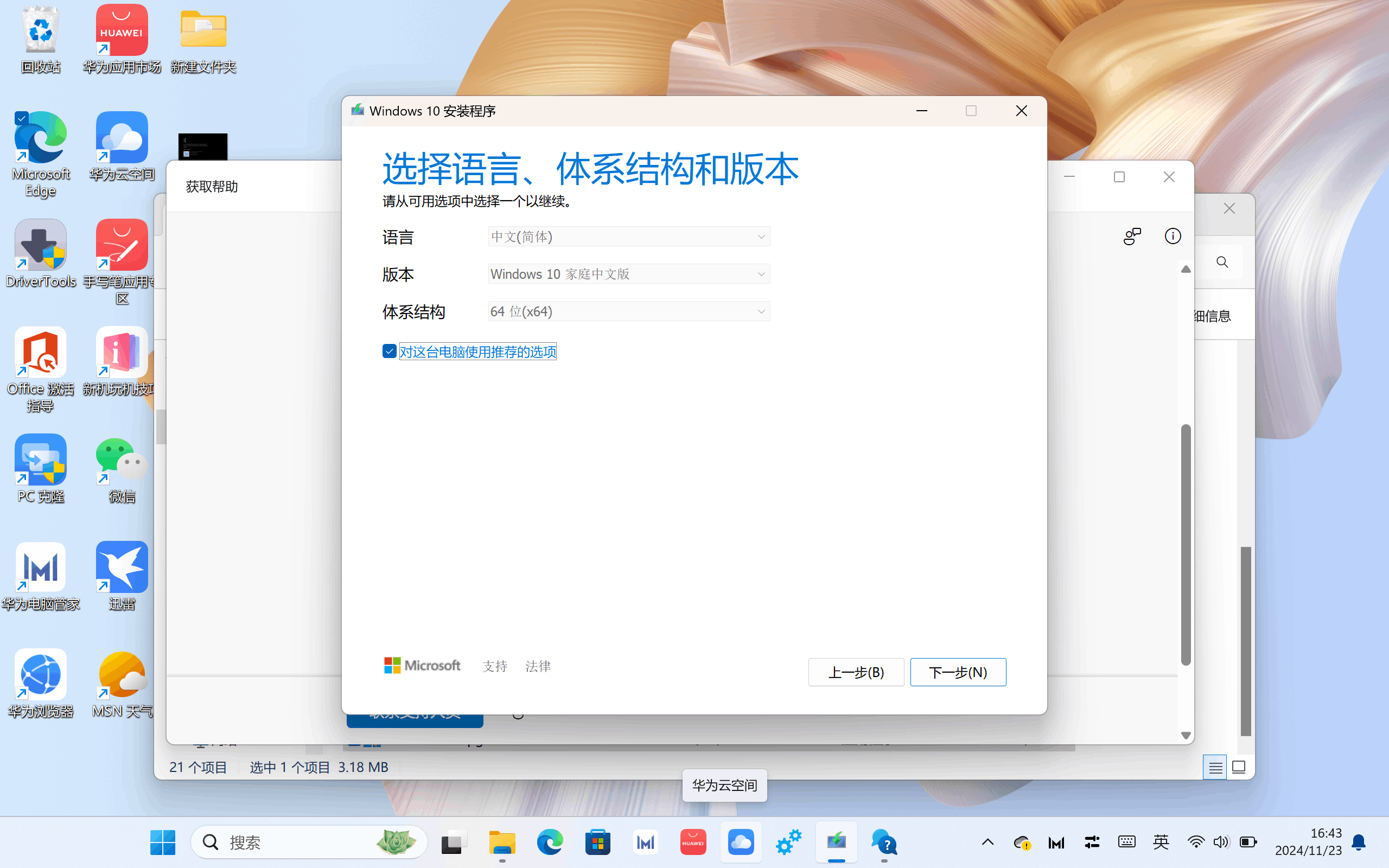Click the 上一步(B) button
This screenshot has height=868, width=1389.
click(x=856, y=672)
